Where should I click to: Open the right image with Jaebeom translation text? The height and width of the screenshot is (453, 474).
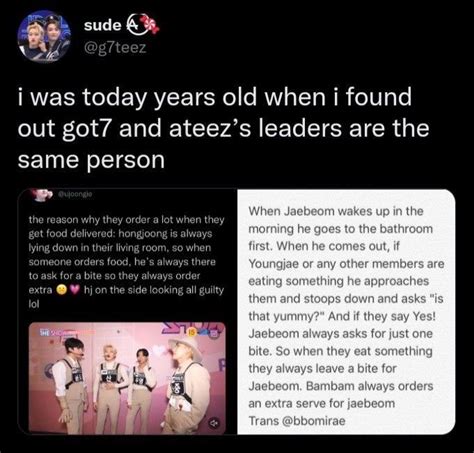pos(346,311)
